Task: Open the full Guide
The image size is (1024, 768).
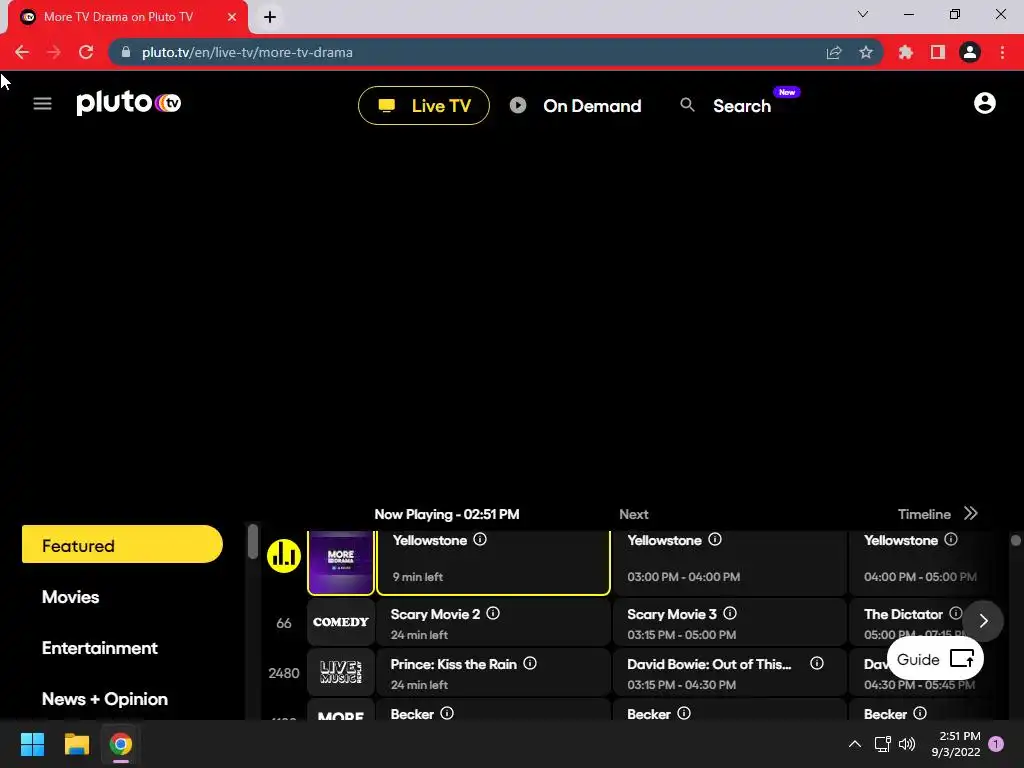Action: coord(935,659)
